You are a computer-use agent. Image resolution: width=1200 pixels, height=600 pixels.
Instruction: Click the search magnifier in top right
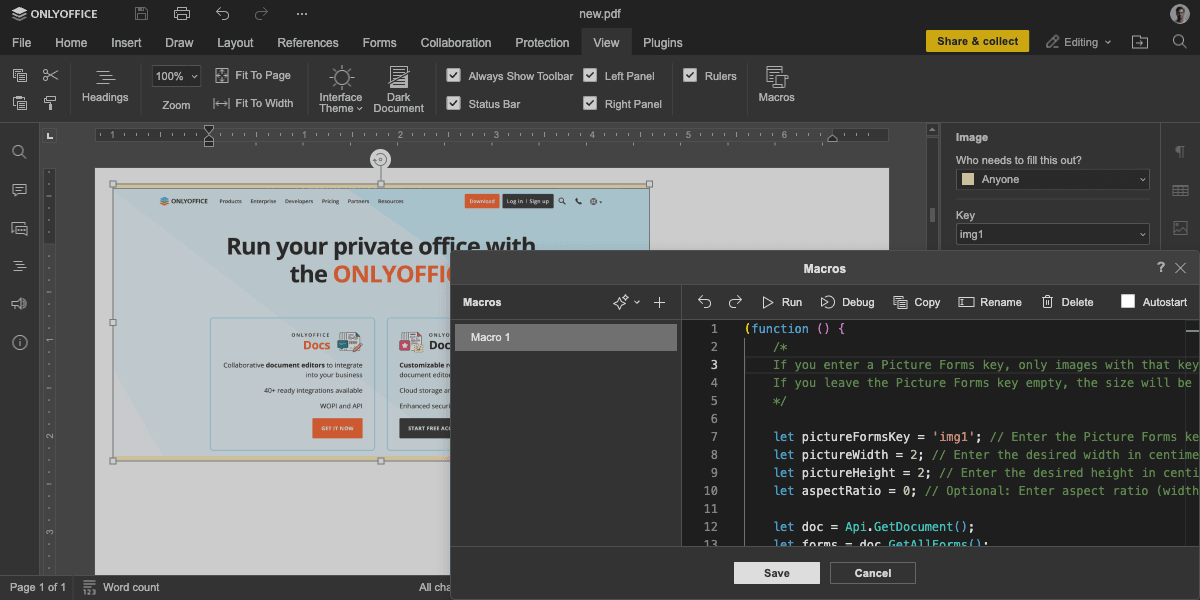(x=1180, y=42)
